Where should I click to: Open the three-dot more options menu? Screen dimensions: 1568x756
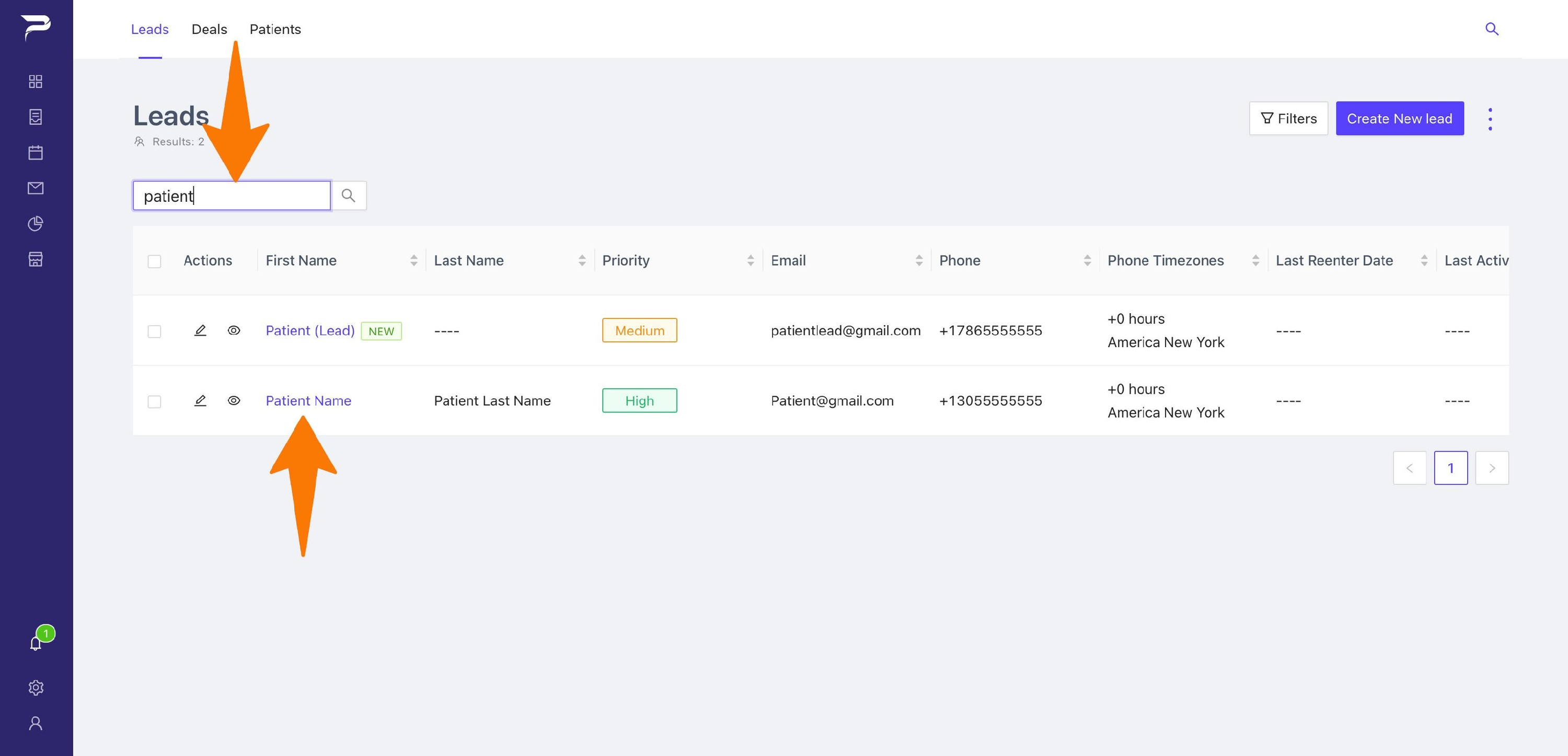click(x=1490, y=119)
